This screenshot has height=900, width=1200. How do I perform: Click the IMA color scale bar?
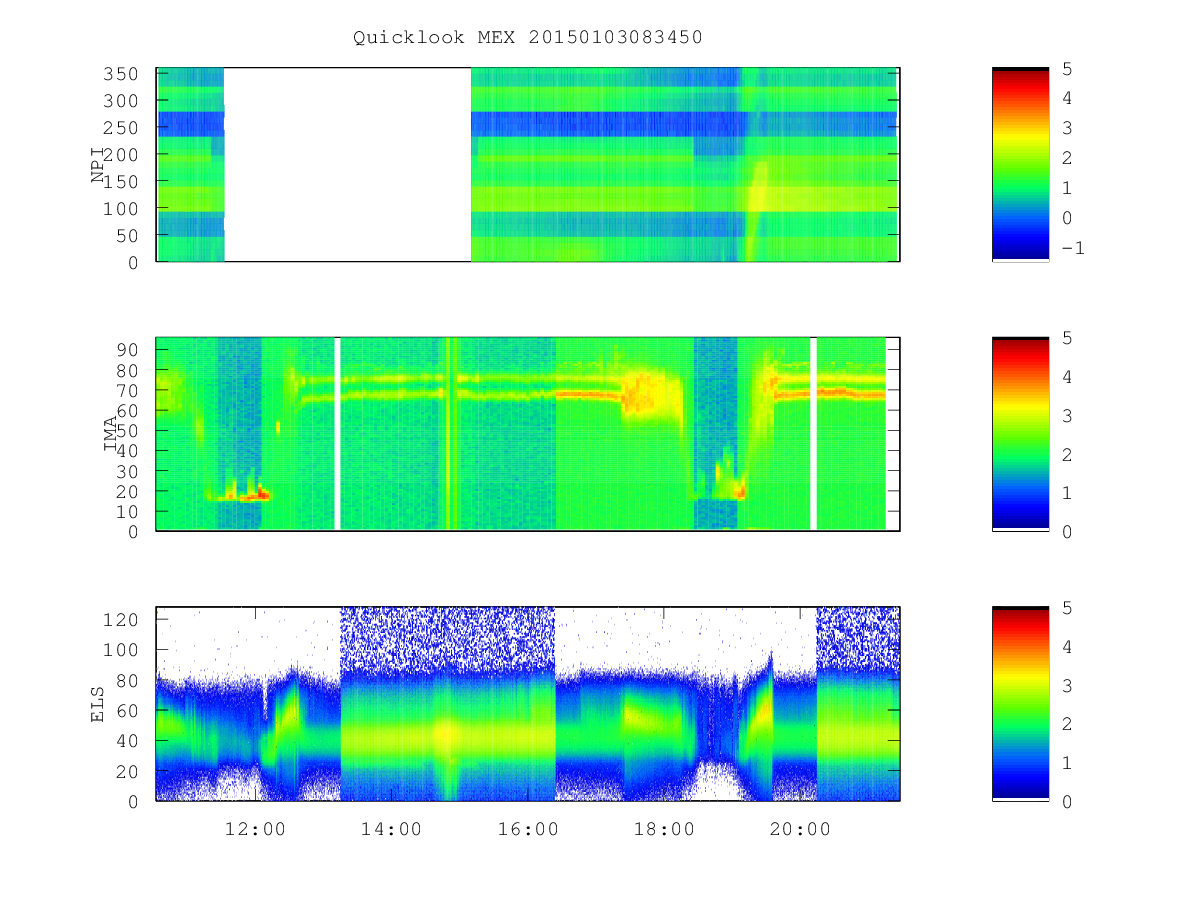(1020, 434)
